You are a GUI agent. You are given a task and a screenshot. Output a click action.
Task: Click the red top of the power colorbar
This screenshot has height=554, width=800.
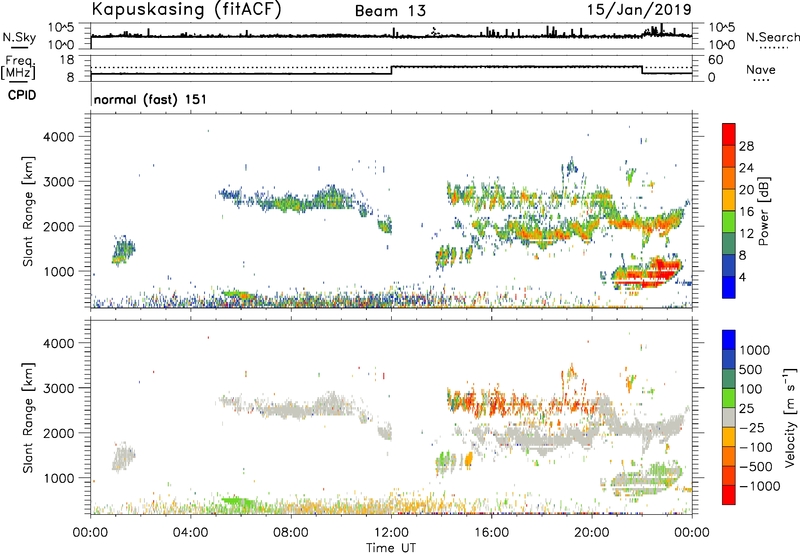point(729,132)
